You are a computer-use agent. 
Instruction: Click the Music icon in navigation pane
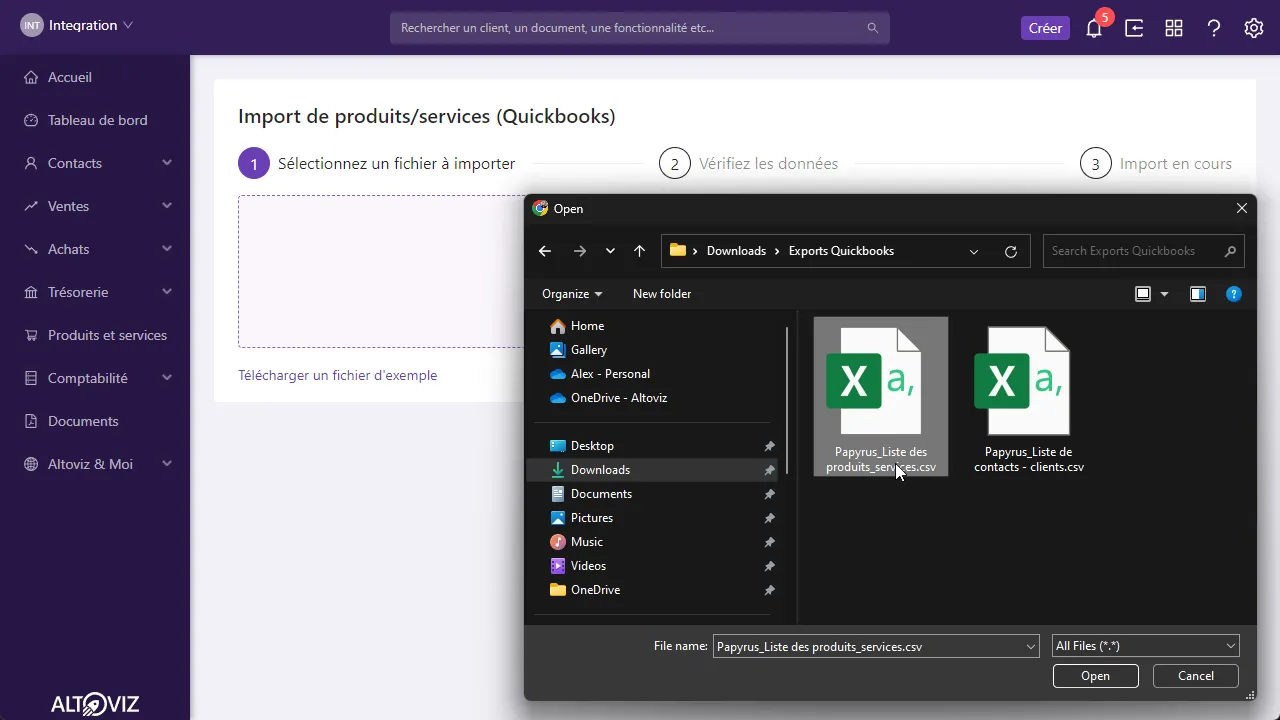pyautogui.click(x=558, y=542)
